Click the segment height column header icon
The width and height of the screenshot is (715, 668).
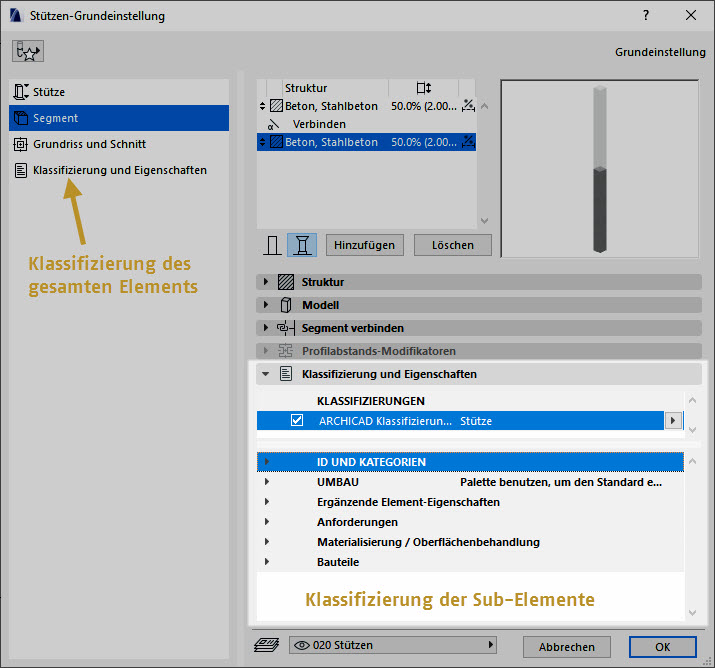click(x=424, y=88)
